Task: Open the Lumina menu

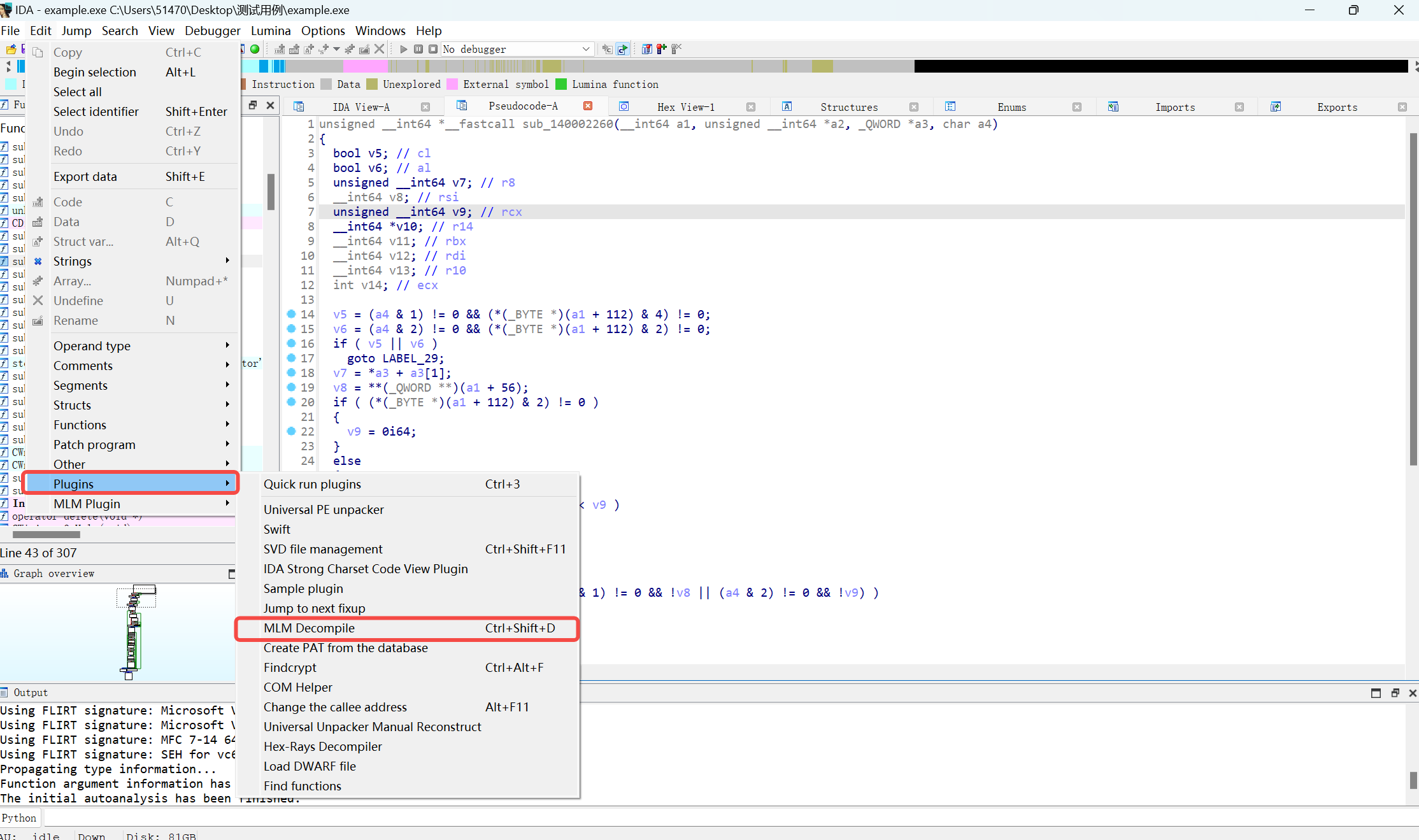Action: pyautogui.click(x=271, y=31)
